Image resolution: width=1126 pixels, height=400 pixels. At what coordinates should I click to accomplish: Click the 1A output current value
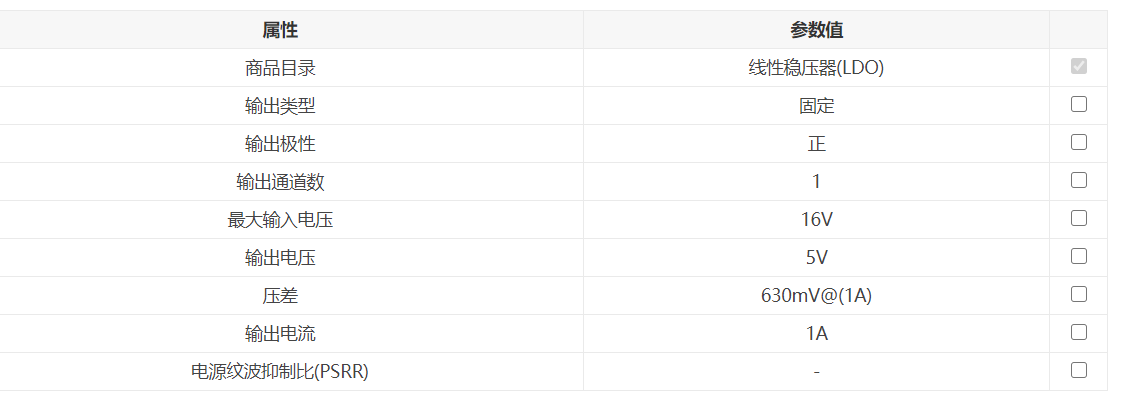click(x=816, y=334)
